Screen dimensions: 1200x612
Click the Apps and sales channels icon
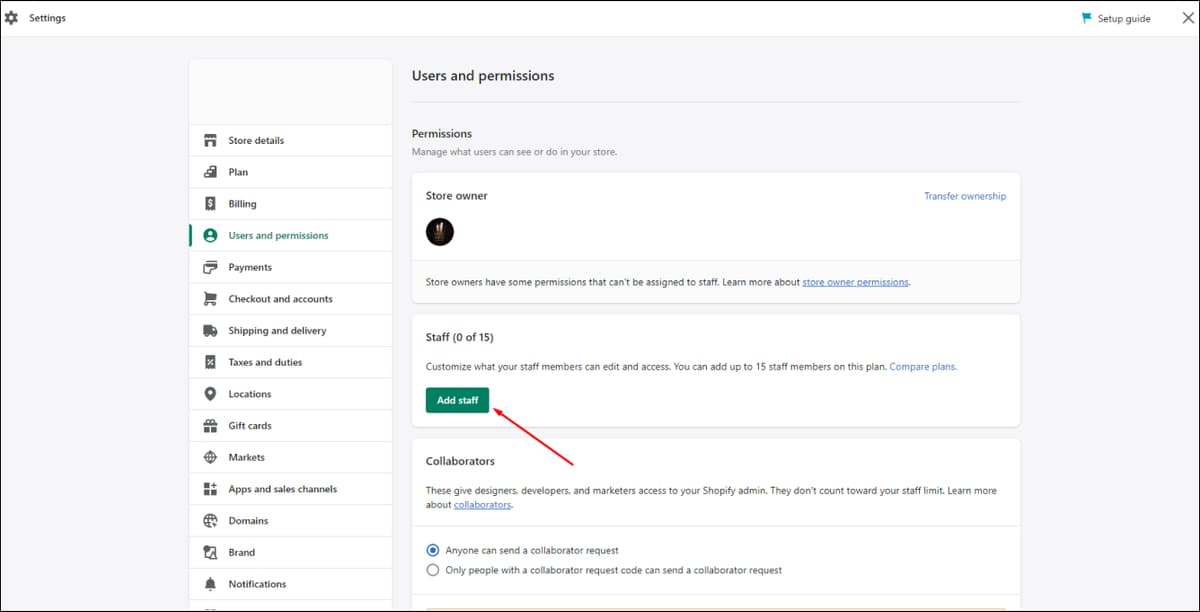pos(210,489)
